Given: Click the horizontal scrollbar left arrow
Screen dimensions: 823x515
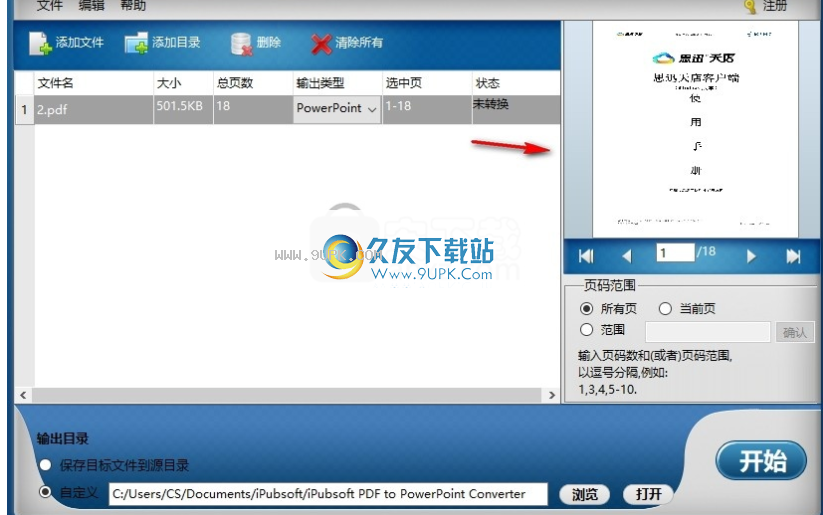Looking at the screenshot, I should (23, 395).
